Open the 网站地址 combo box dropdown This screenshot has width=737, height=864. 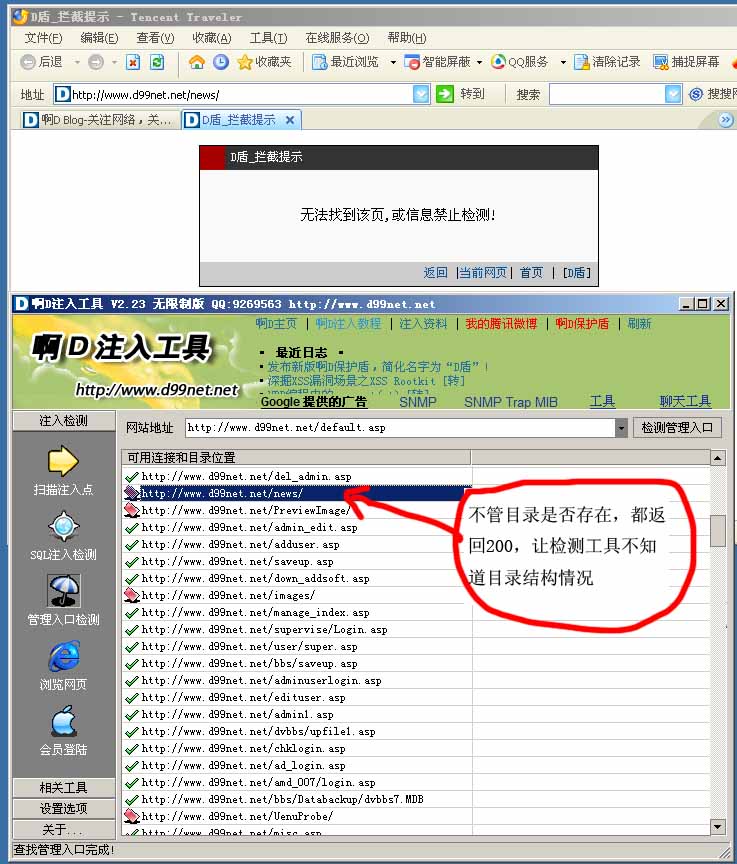click(x=621, y=428)
